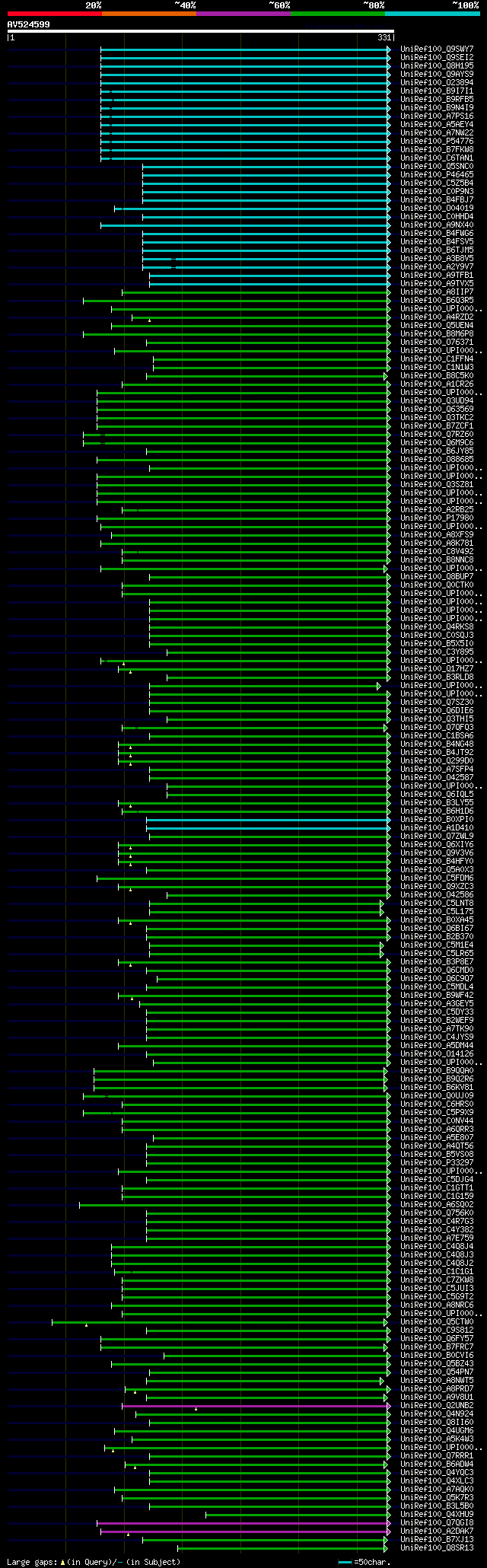Click the cyan alignment bar for A1D410

(x=268, y=828)
